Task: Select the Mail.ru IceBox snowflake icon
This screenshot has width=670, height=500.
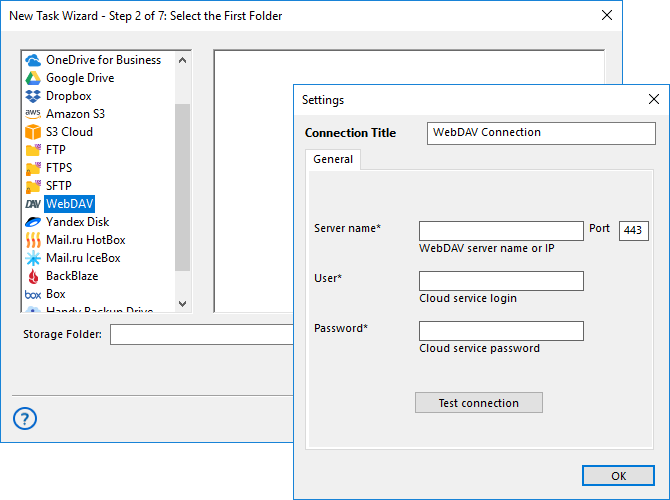Action: [33, 258]
